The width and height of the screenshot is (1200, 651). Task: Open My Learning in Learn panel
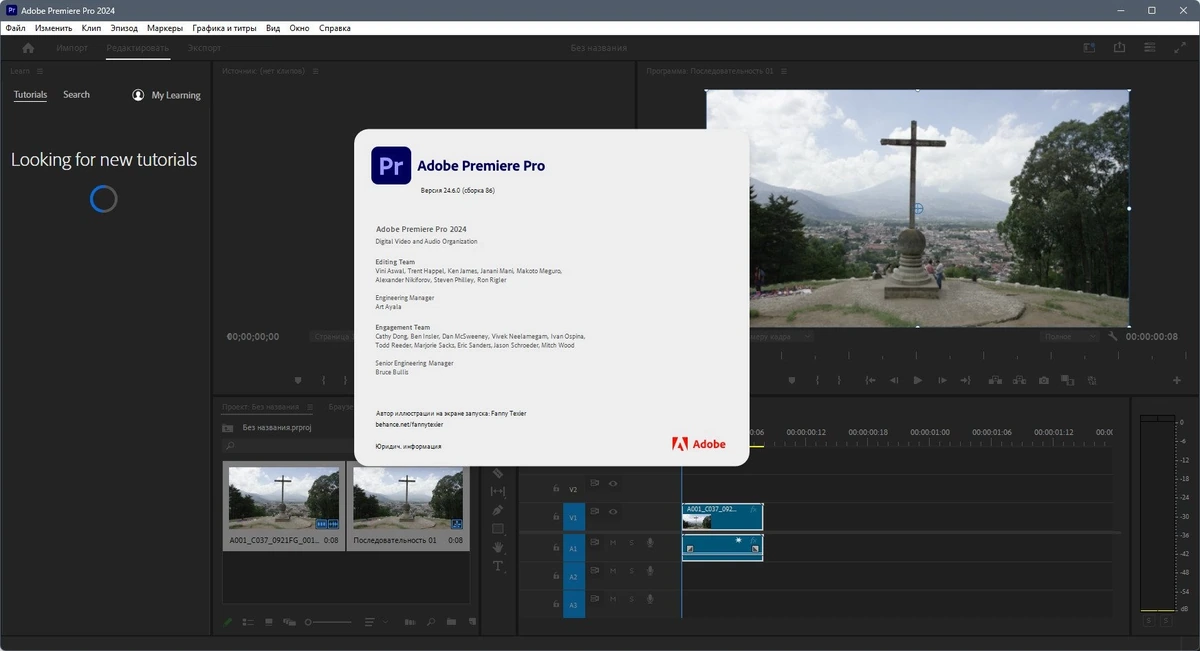point(166,95)
